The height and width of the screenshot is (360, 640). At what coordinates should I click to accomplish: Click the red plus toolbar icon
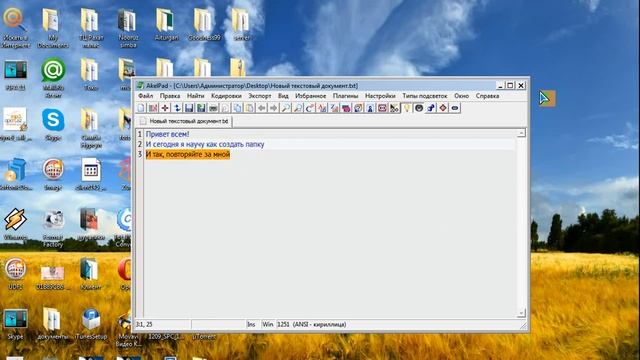165,108
